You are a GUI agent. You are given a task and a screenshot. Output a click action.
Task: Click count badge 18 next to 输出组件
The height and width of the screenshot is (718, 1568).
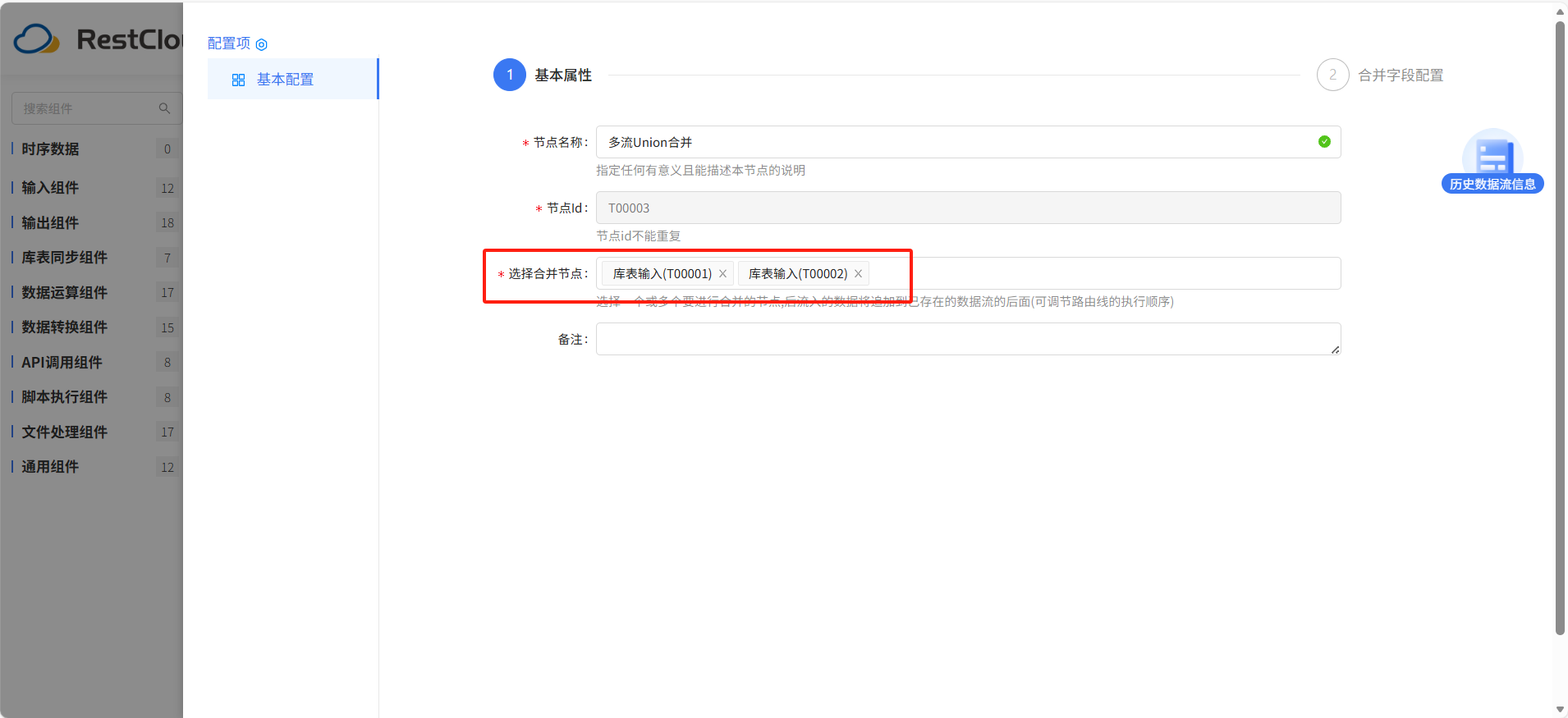[x=167, y=223]
